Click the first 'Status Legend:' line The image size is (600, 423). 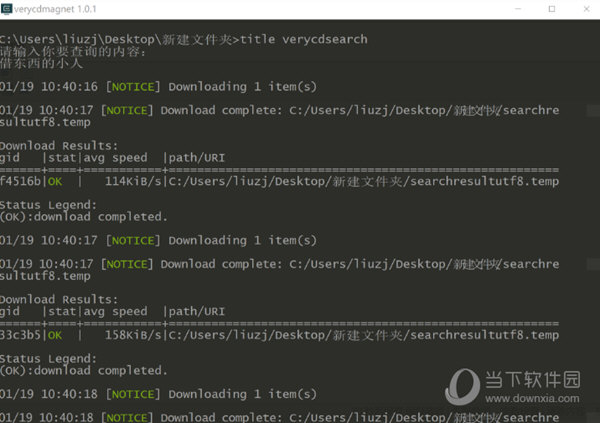(x=48, y=205)
